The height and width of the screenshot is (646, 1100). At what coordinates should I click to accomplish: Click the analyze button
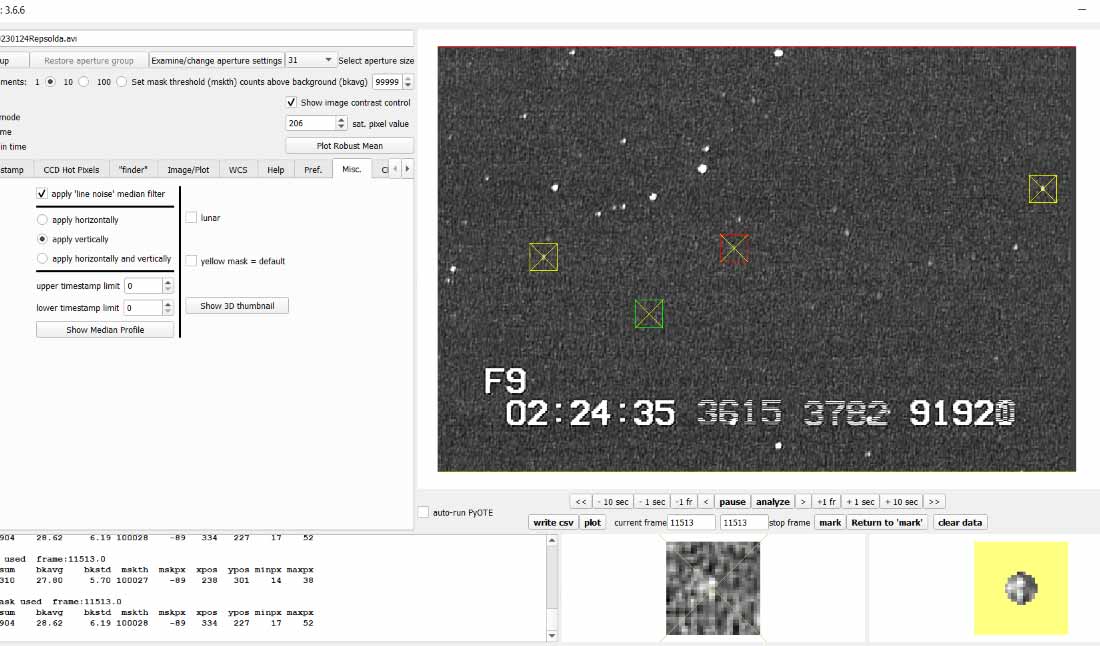(773, 502)
